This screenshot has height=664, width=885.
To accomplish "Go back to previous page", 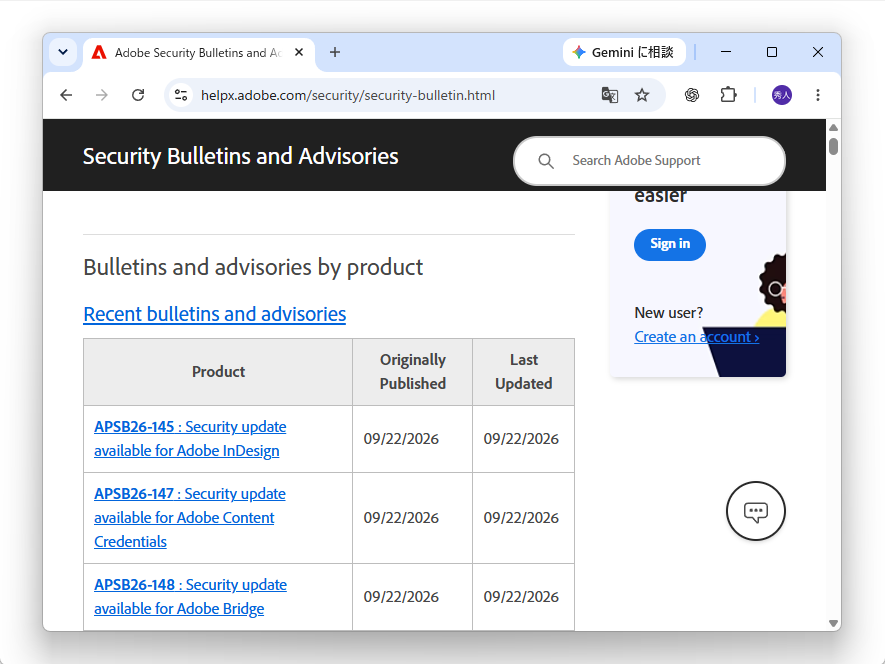I will [x=66, y=95].
